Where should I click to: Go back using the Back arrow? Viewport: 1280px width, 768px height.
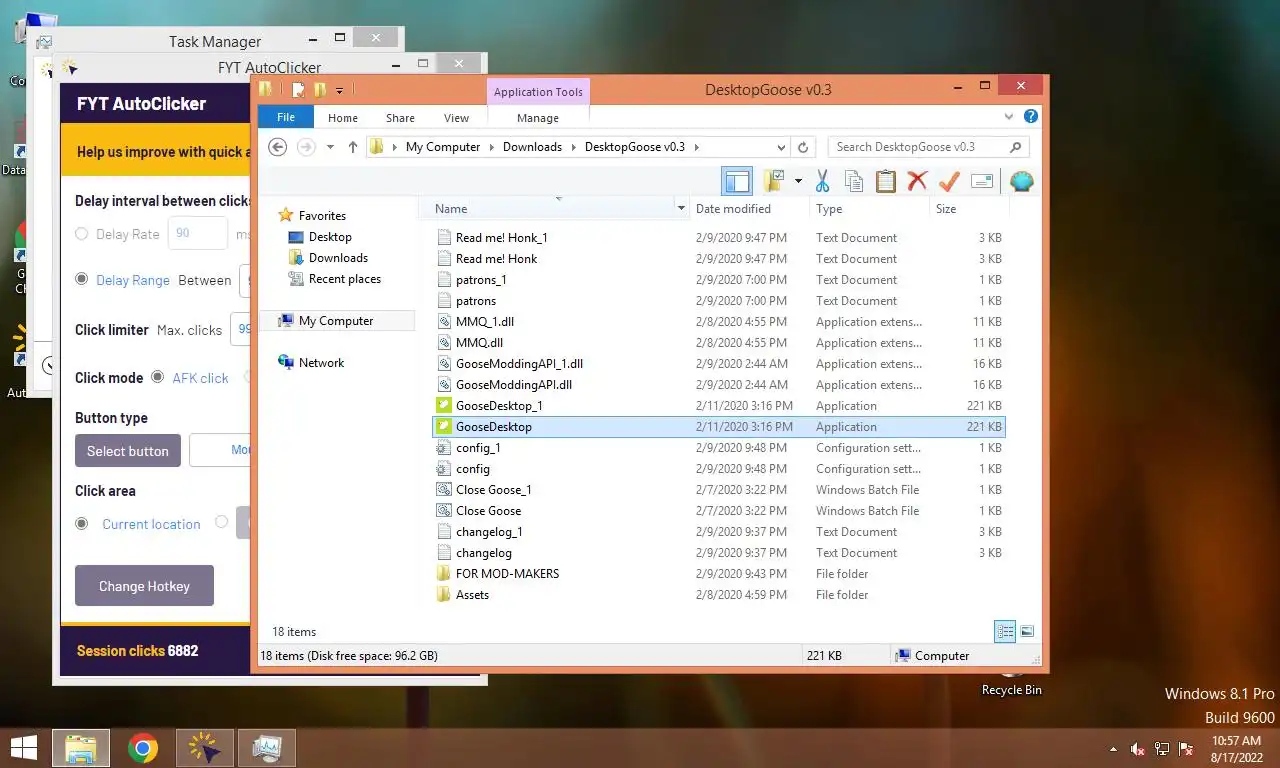[278, 147]
